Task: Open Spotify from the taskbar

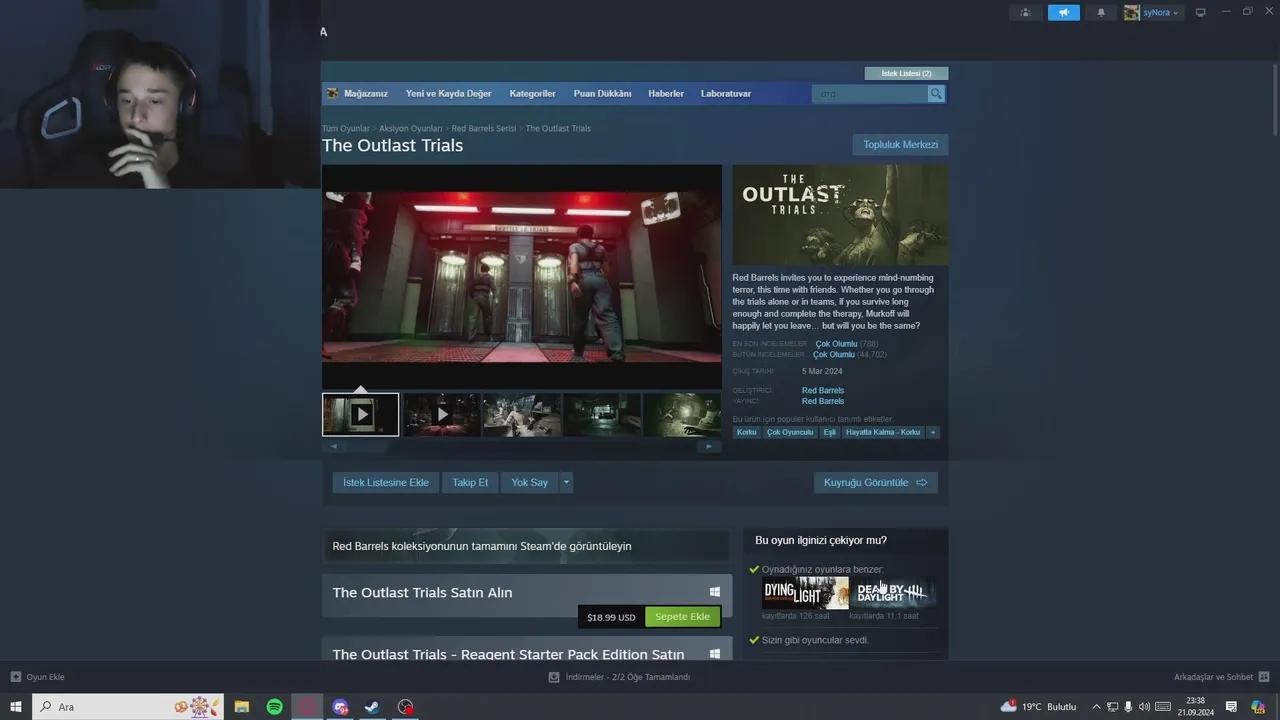Action: pos(273,707)
